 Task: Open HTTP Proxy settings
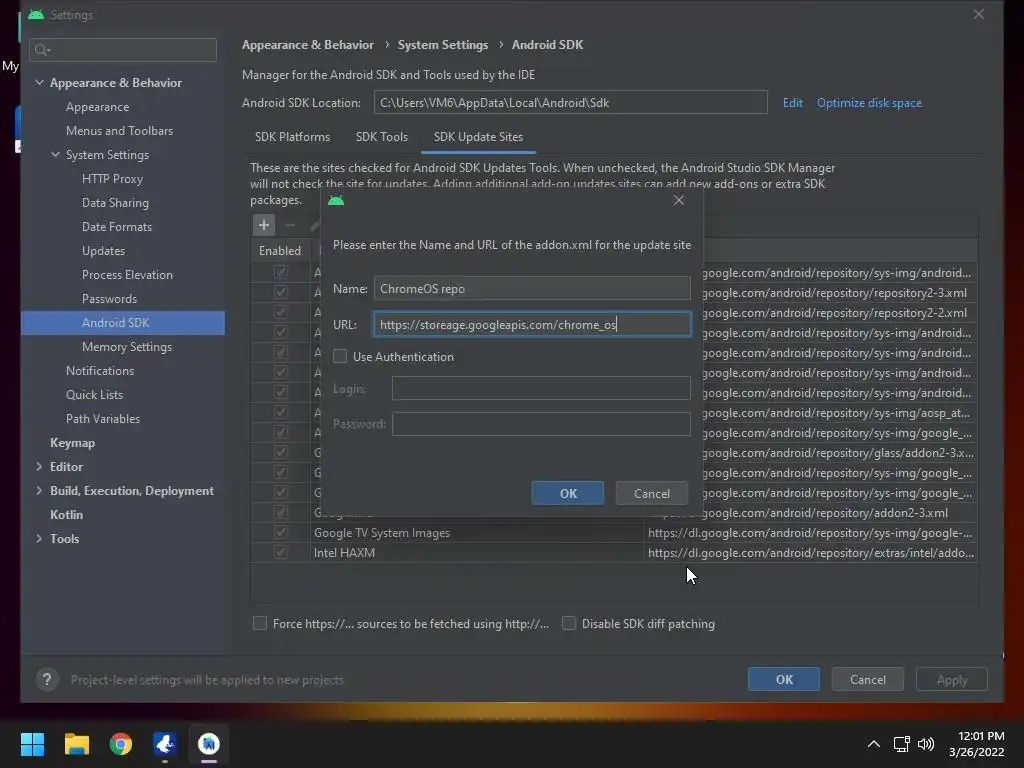pos(112,179)
